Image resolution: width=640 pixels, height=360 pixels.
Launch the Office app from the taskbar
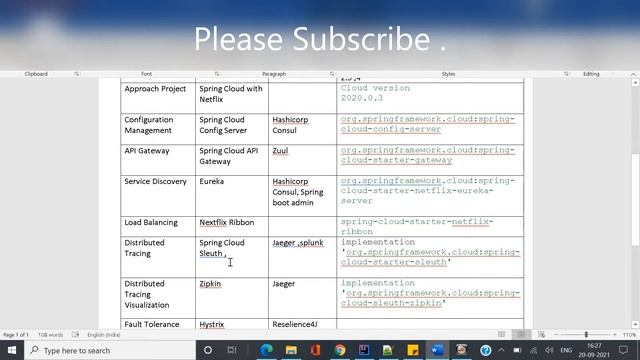tap(315, 350)
